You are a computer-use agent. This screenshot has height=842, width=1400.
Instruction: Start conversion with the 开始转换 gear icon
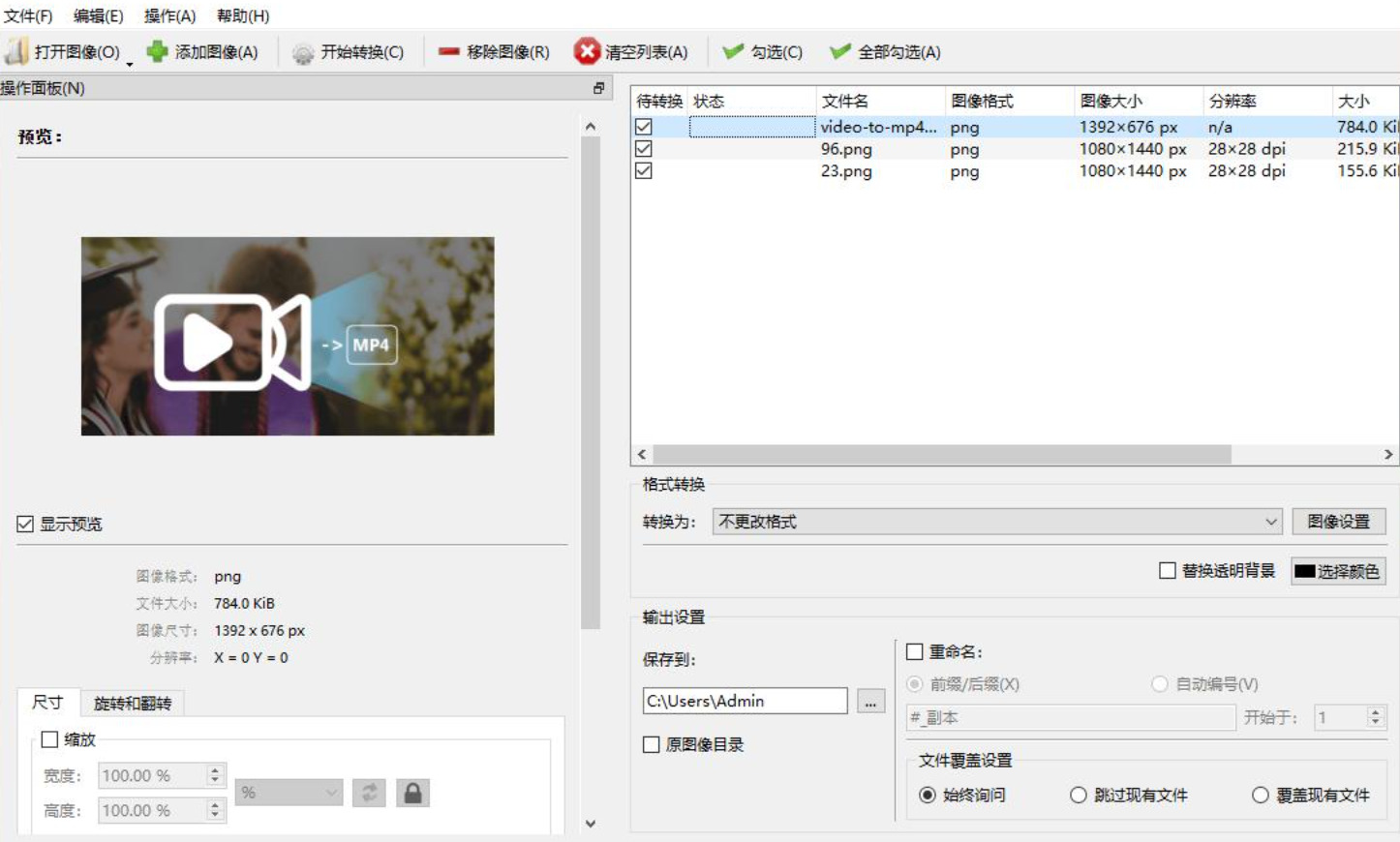pos(303,52)
